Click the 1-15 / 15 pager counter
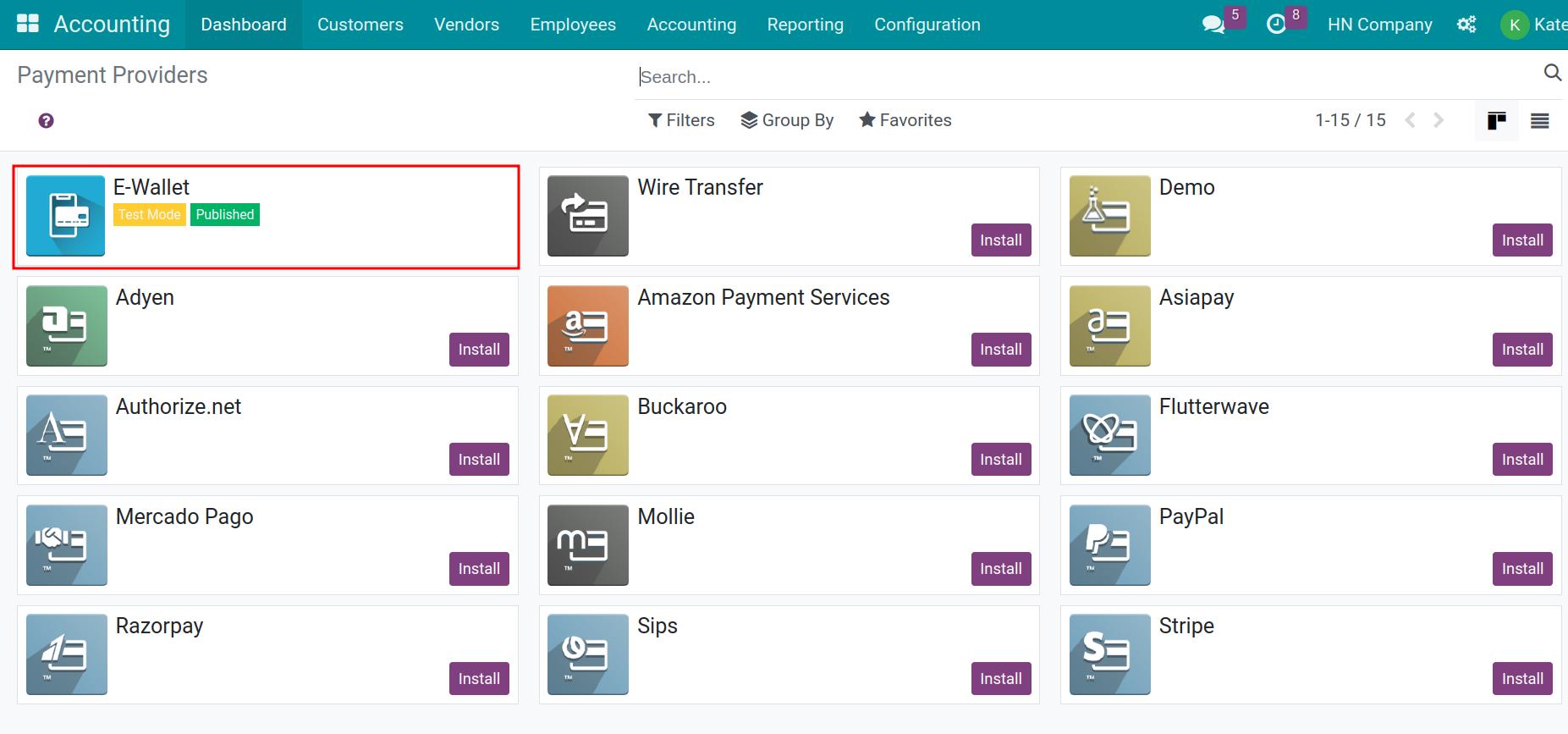This screenshot has height=734, width=1568. point(1351,120)
